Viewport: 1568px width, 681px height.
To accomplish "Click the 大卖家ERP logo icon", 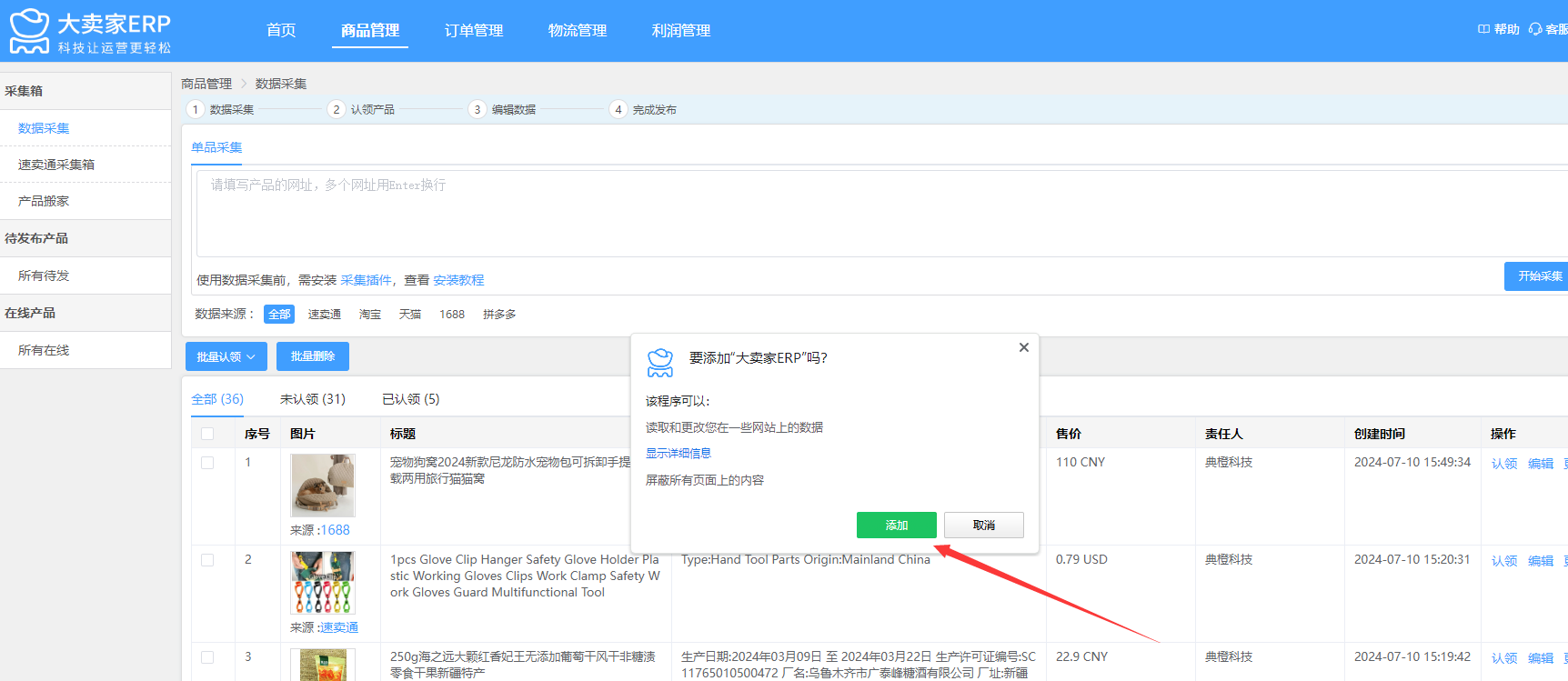I will click(x=29, y=31).
